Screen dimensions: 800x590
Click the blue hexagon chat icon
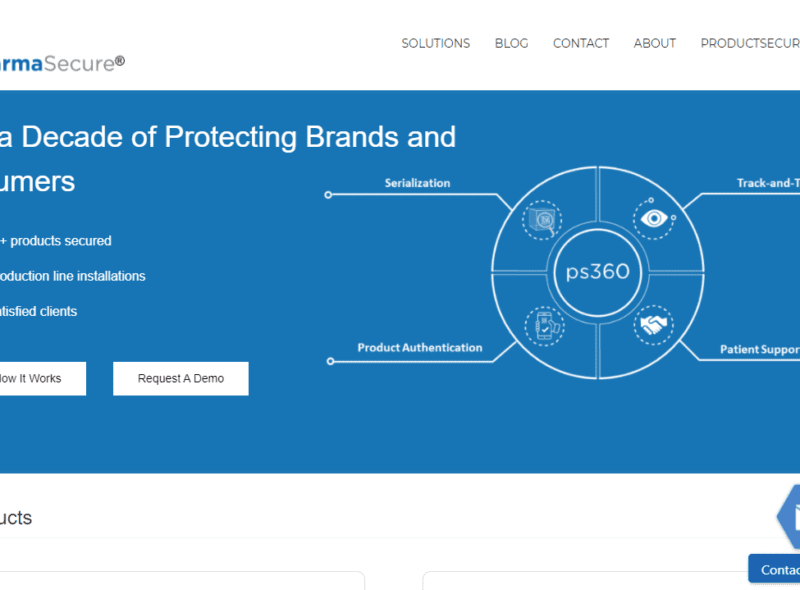tap(789, 517)
